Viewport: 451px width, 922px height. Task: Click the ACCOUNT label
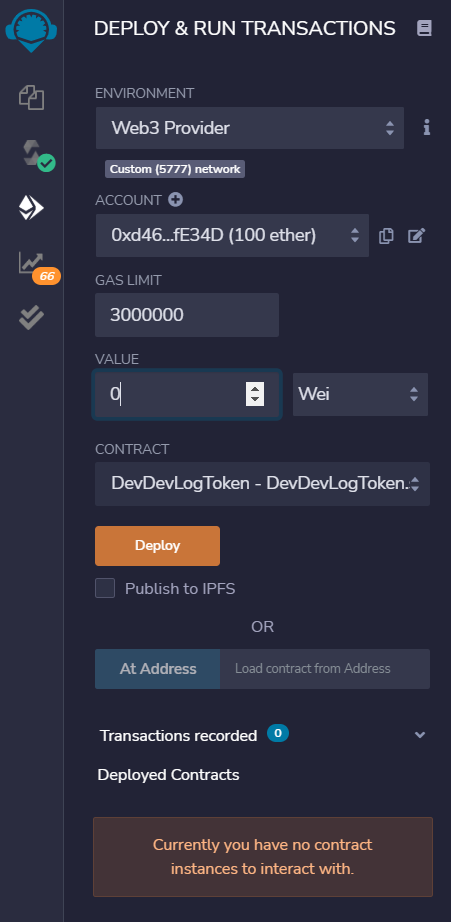[x=128, y=201]
